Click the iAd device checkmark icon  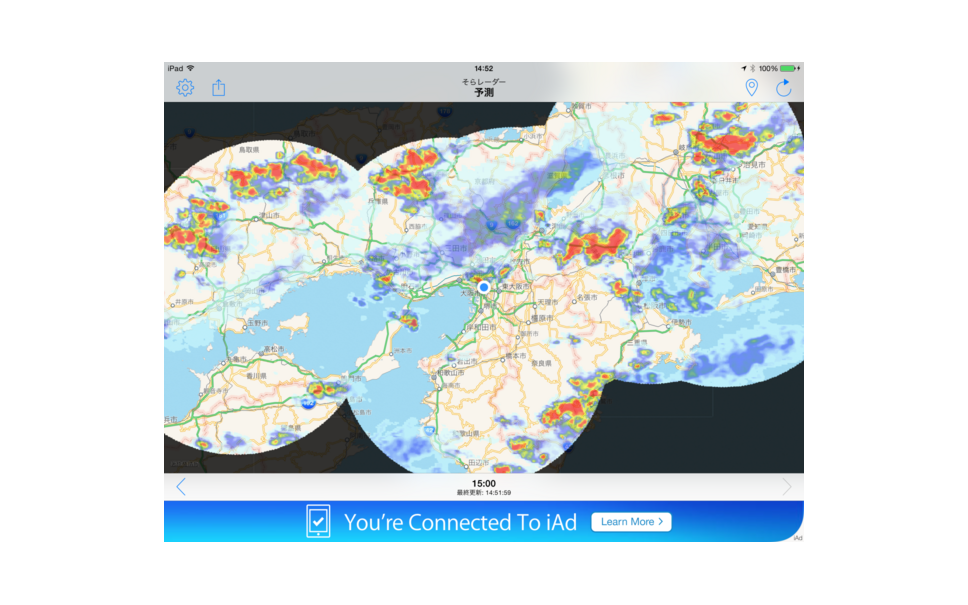[318, 521]
